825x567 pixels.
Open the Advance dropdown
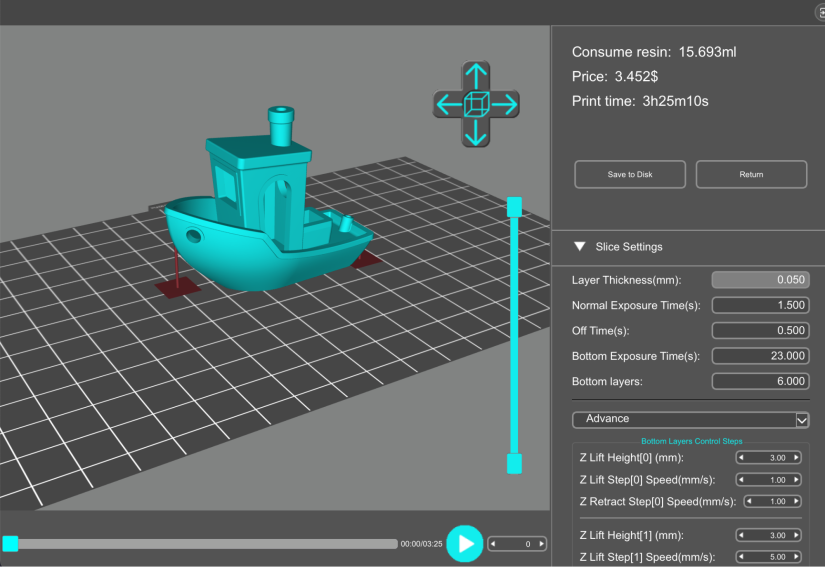point(802,420)
